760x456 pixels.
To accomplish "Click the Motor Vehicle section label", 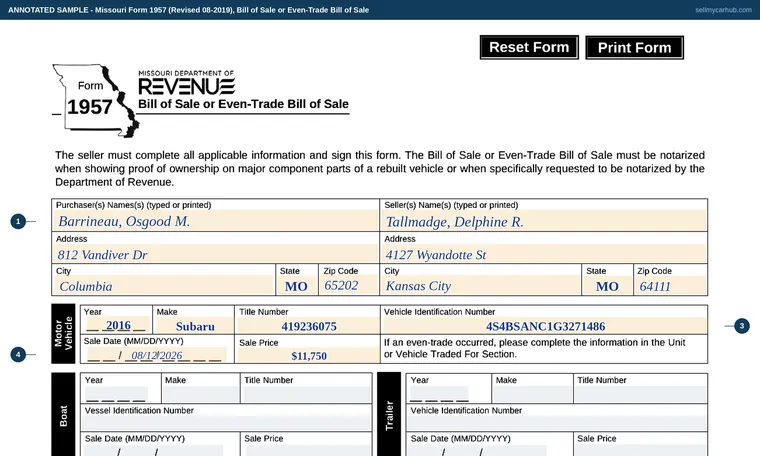I will point(63,333).
